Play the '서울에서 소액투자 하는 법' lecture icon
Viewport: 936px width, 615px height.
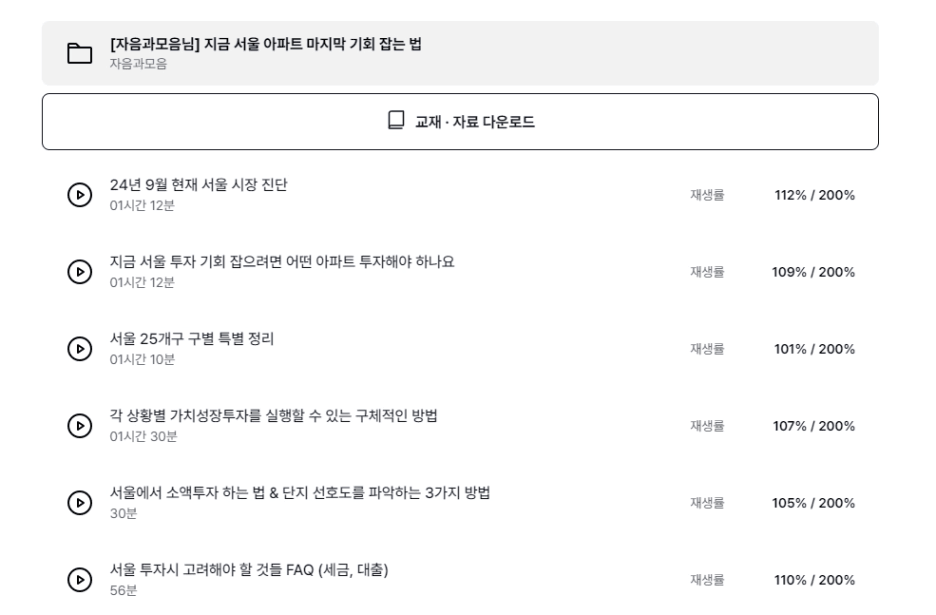79,503
